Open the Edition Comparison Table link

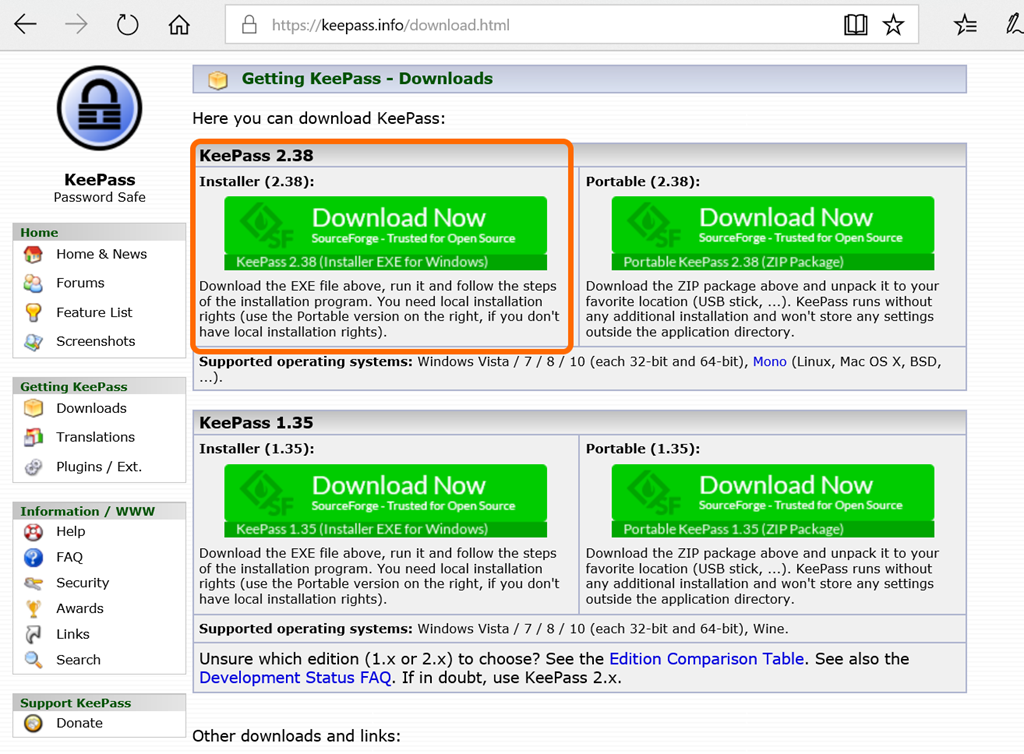tap(706, 659)
